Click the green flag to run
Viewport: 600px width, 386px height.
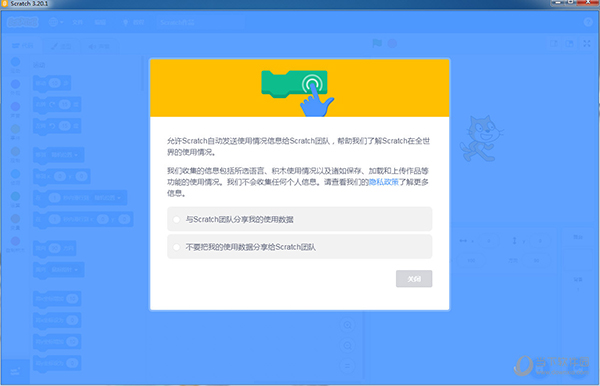pyautogui.click(x=377, y=43)
